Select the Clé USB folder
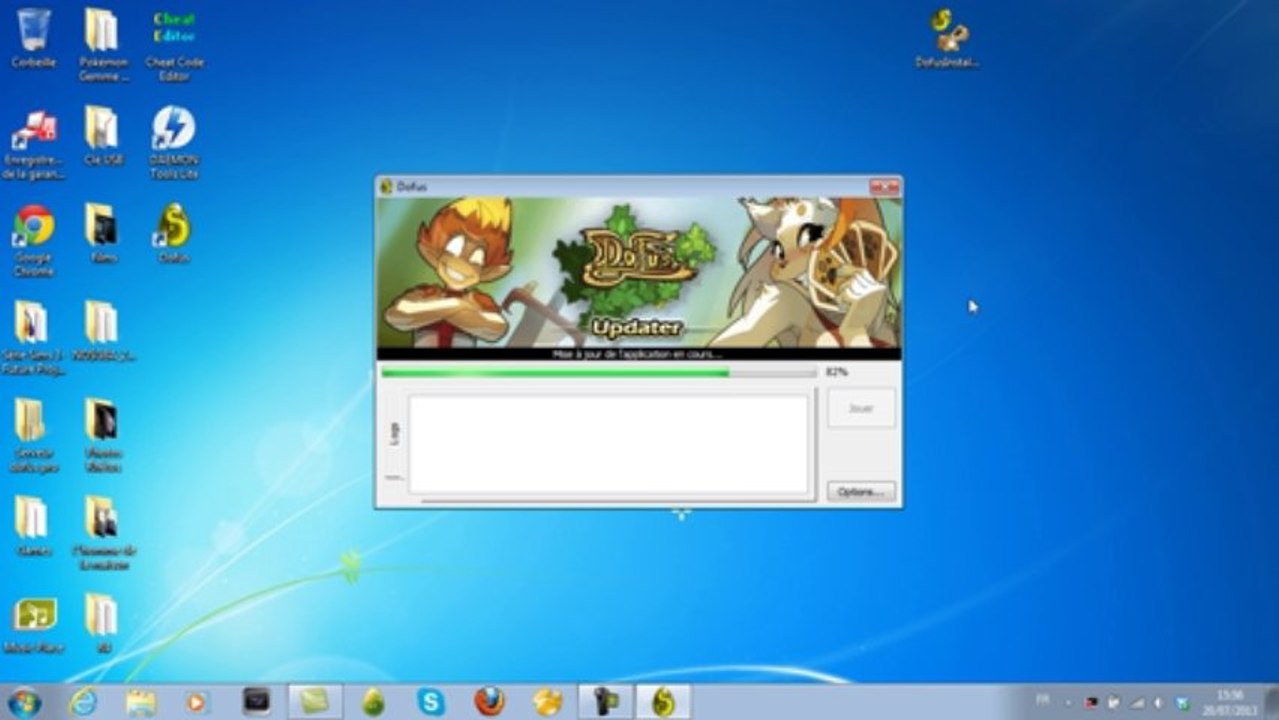 pos(102,136)
